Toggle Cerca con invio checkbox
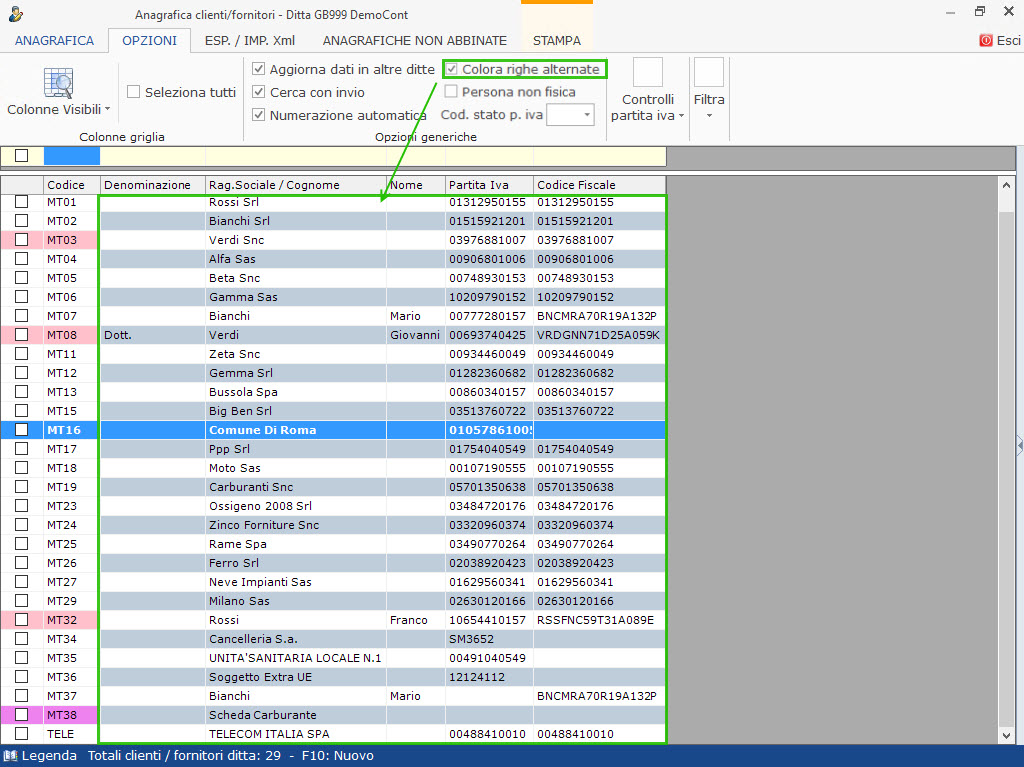This screenshot has width=1024, height=767. click(259, 91)
